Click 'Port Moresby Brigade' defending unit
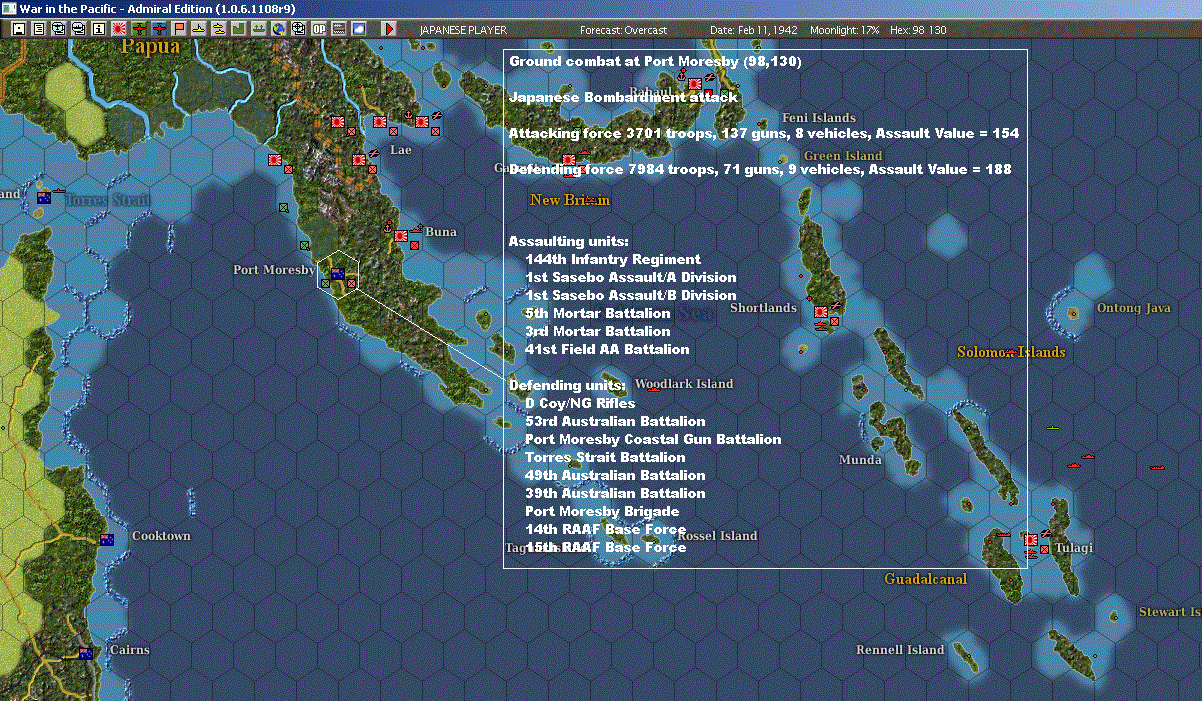 click(x=602, y=512)
